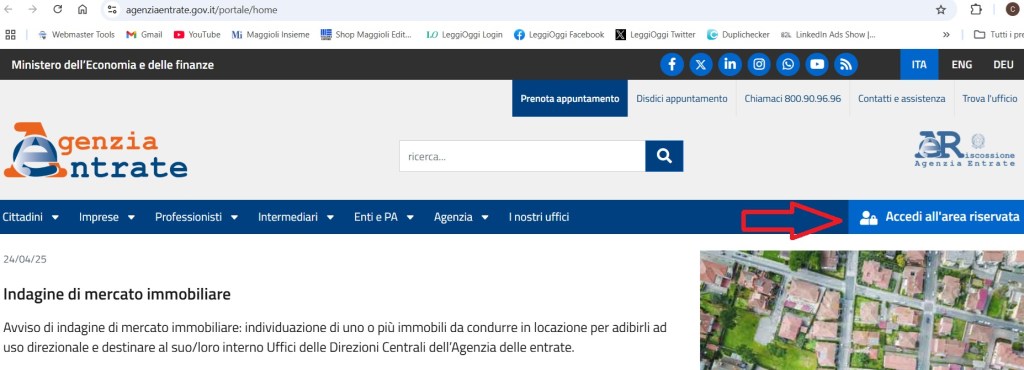Open Shop Maggioli Edit... bookmark
Screen dimensions: 1024x370
366,35
